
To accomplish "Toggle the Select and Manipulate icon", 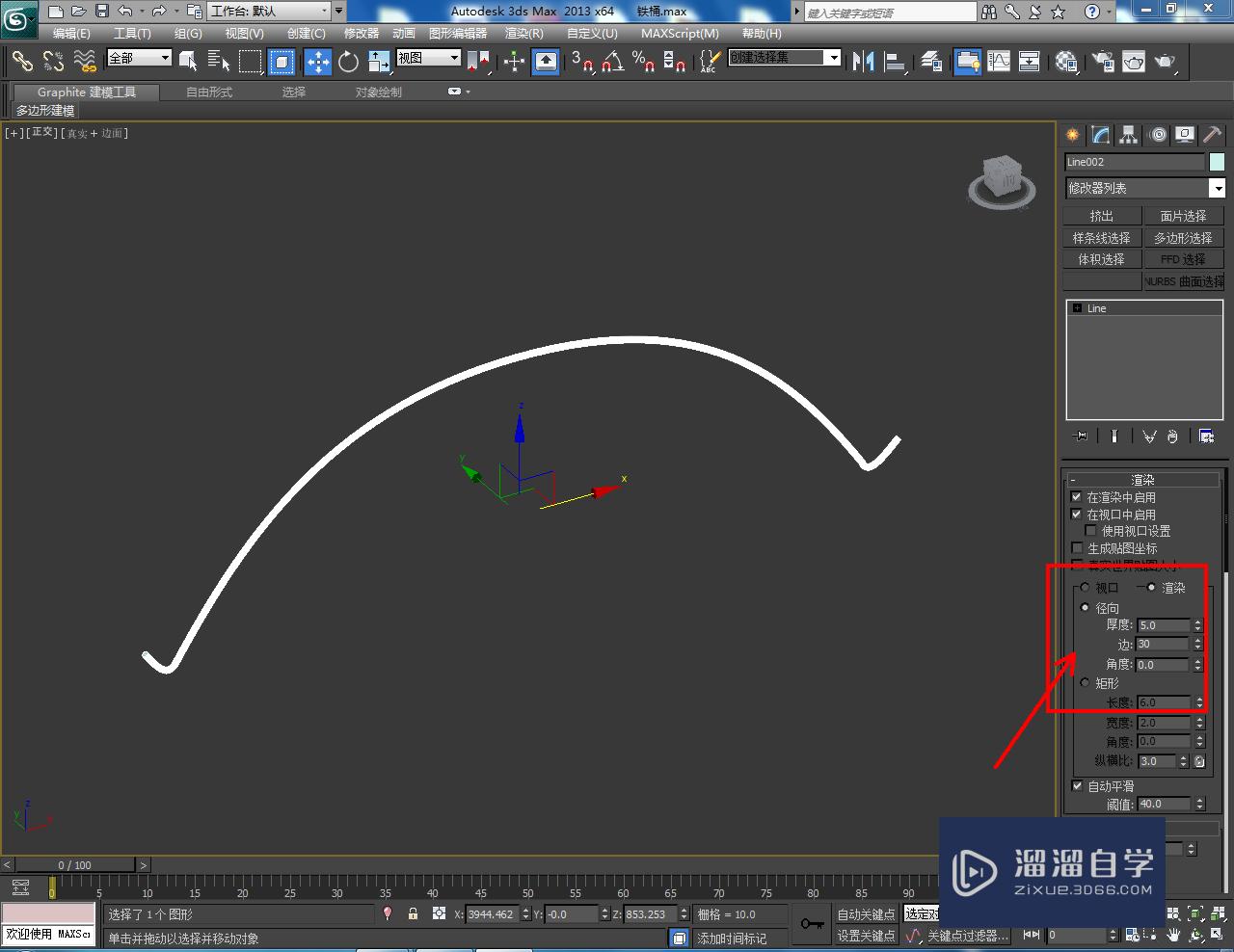I will tap(514, 62).
